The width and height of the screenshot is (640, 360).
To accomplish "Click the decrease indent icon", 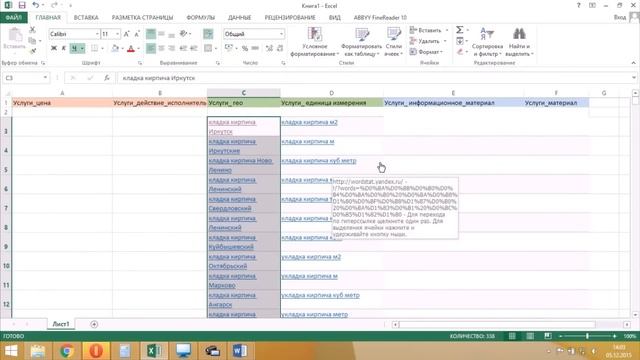I will click(183, 48).
